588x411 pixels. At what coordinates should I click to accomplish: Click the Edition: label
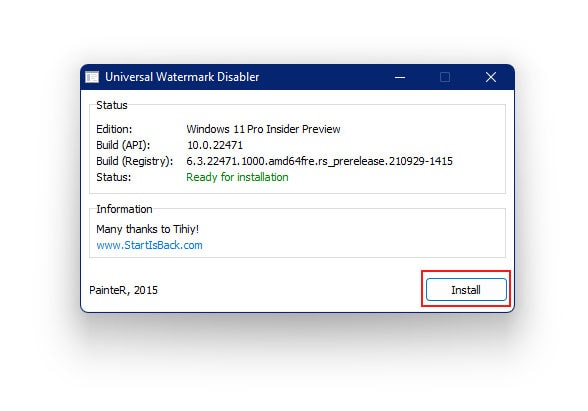pyautogui.click(x=114, y=129)
